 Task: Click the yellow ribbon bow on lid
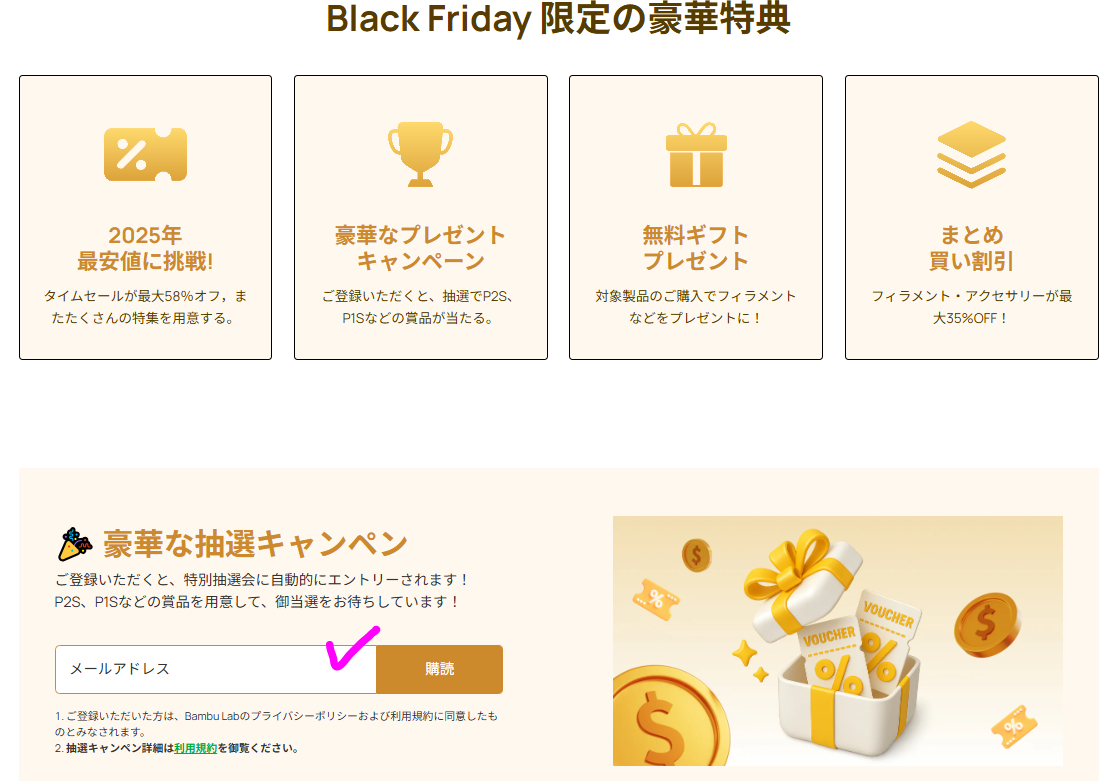point(788,570)
